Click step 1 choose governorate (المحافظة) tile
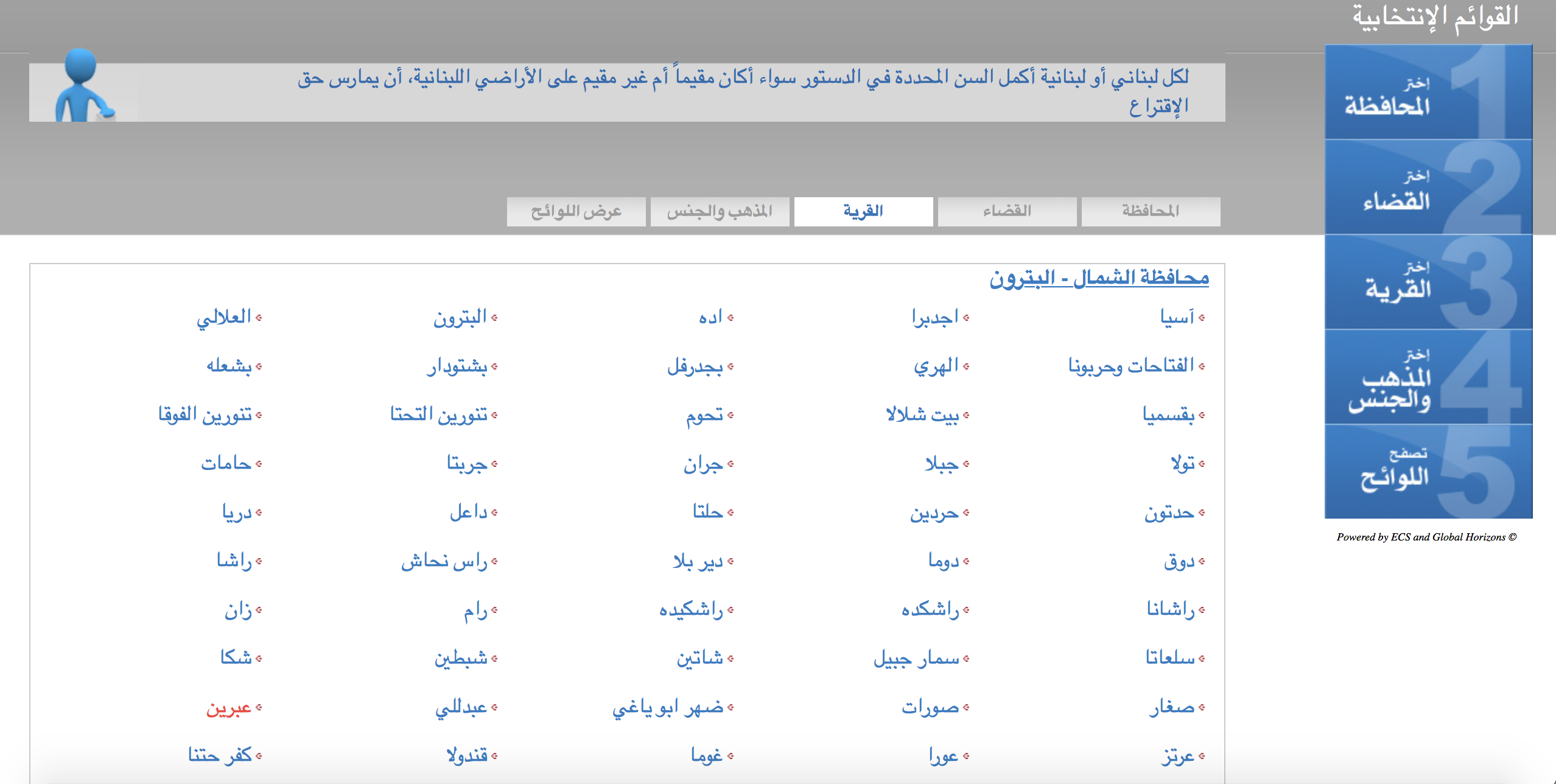The height and width of the screenshot is (784, 1556). coord(1428,93)
